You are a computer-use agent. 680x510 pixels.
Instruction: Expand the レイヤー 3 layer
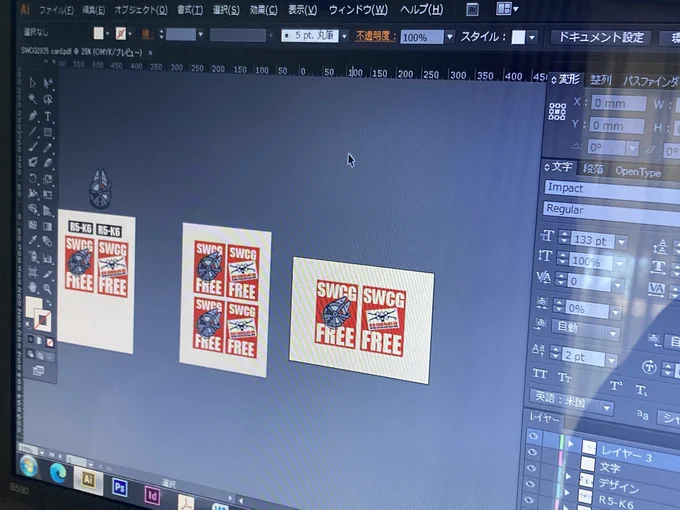click(x=571, y=444)
